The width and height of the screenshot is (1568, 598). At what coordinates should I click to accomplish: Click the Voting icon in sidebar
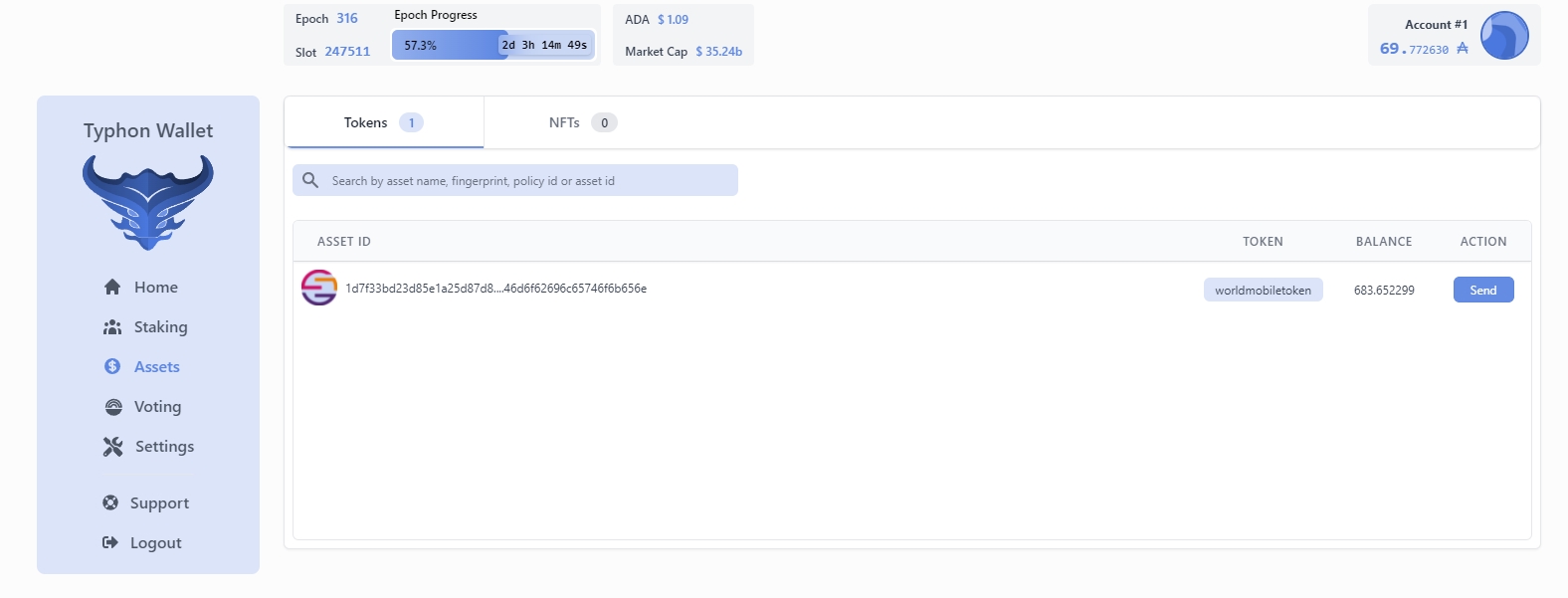click(x=113, y=407)
